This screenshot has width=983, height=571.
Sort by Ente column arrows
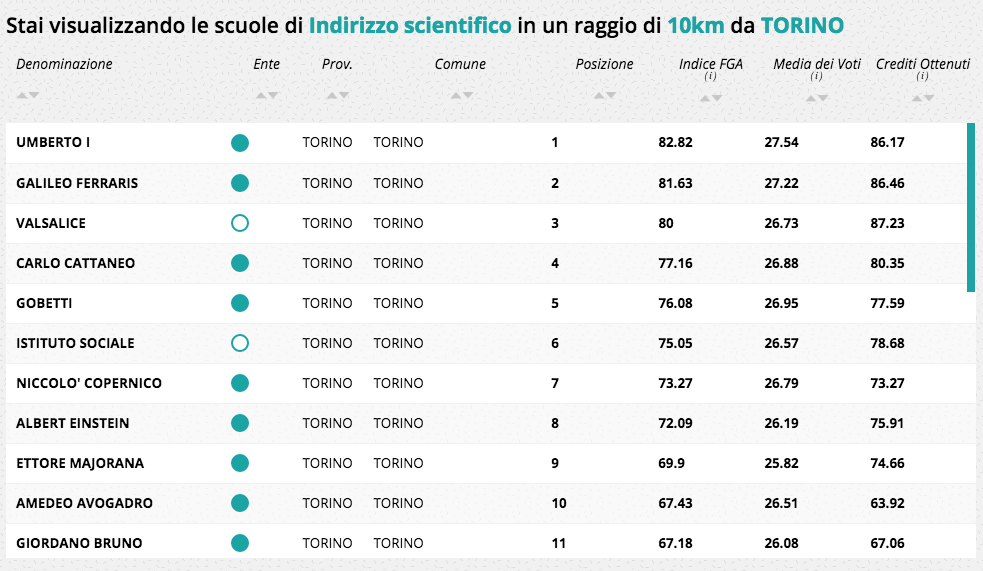pyautogui.click(x=267, y=96)
